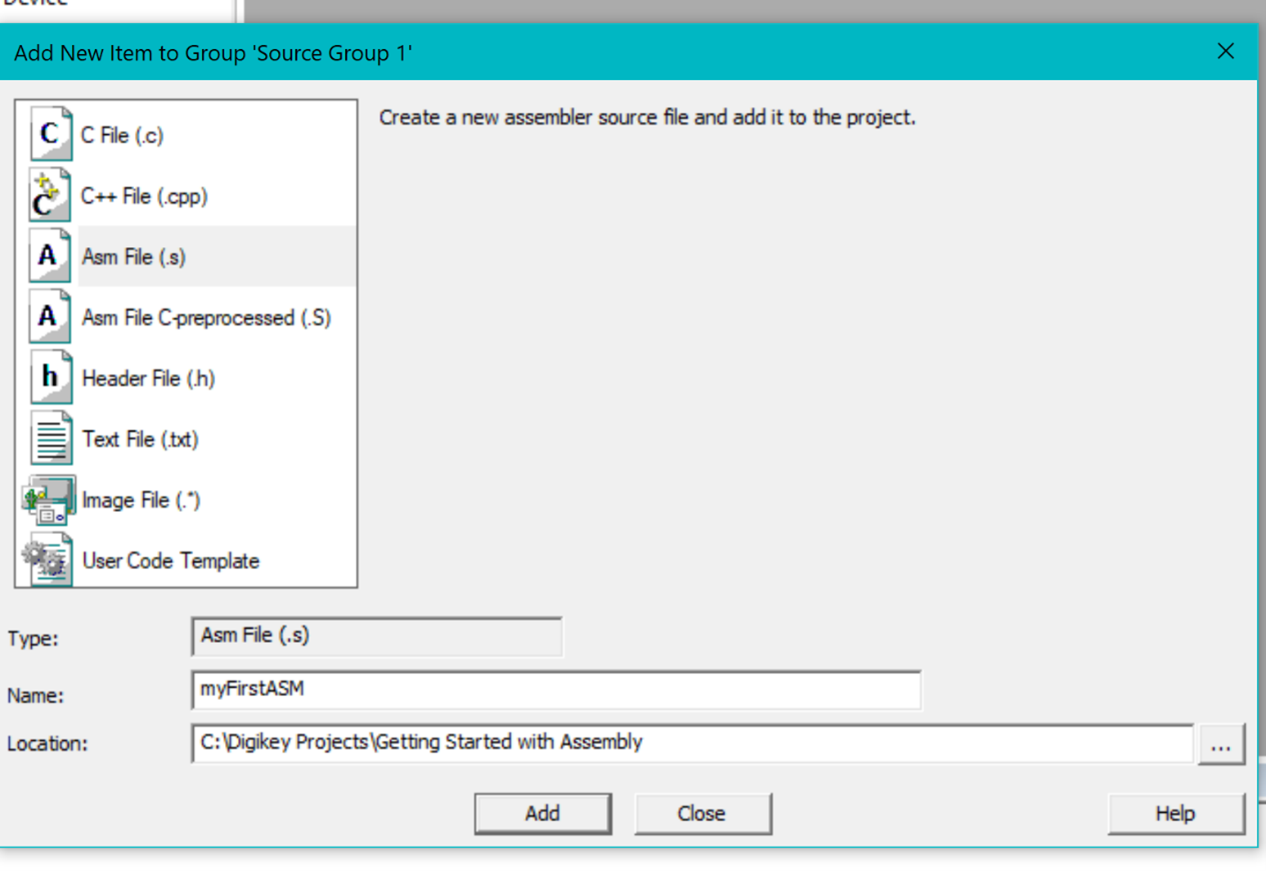Select the Asm File (.s) icon
The width and height of the screenshot is (1266, 871).
click(x=48, y=256)
